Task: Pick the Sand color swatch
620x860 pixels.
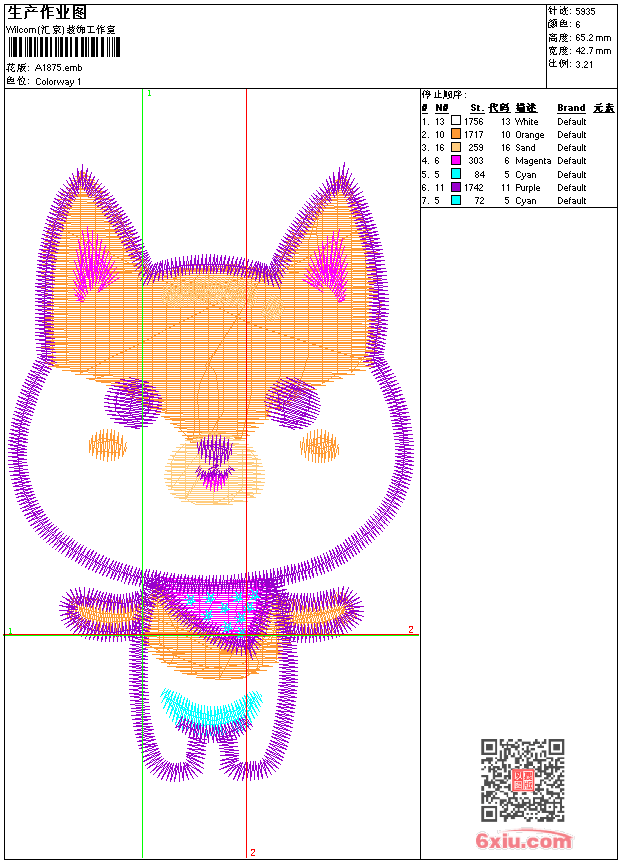Action: point(456,148)
